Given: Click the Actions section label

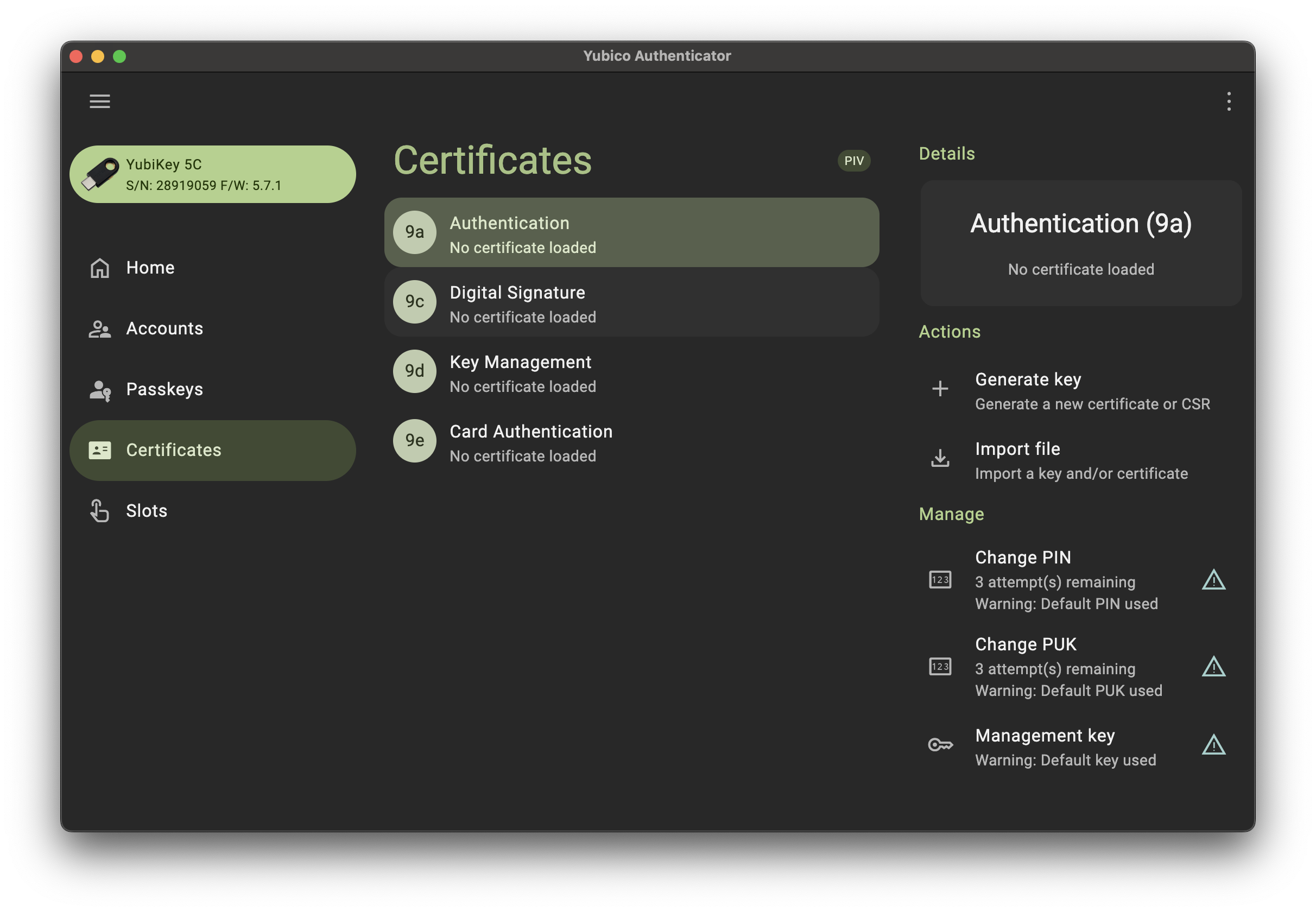Looking at the screenshot, I should (x=949, y=332).
